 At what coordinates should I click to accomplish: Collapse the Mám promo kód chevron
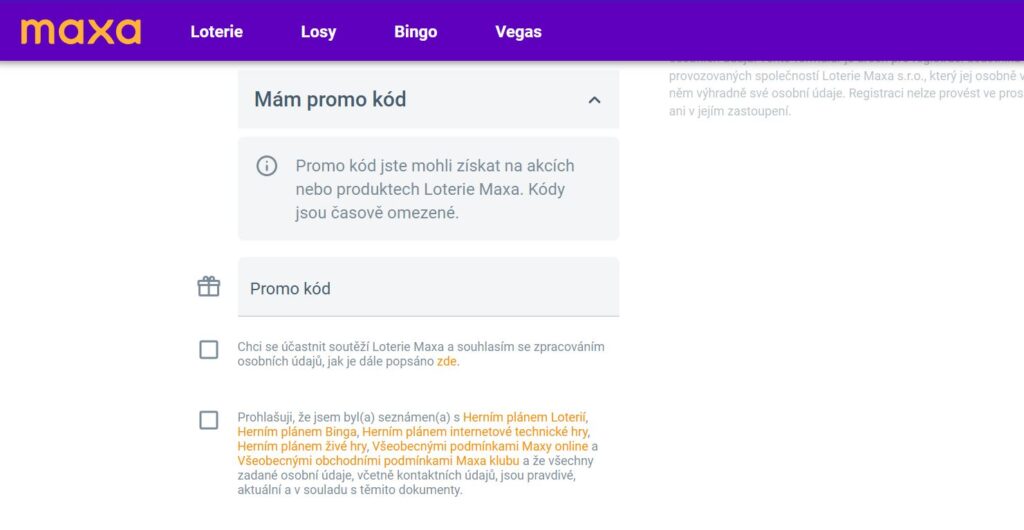pyautogui.click(x=594, y=100)
